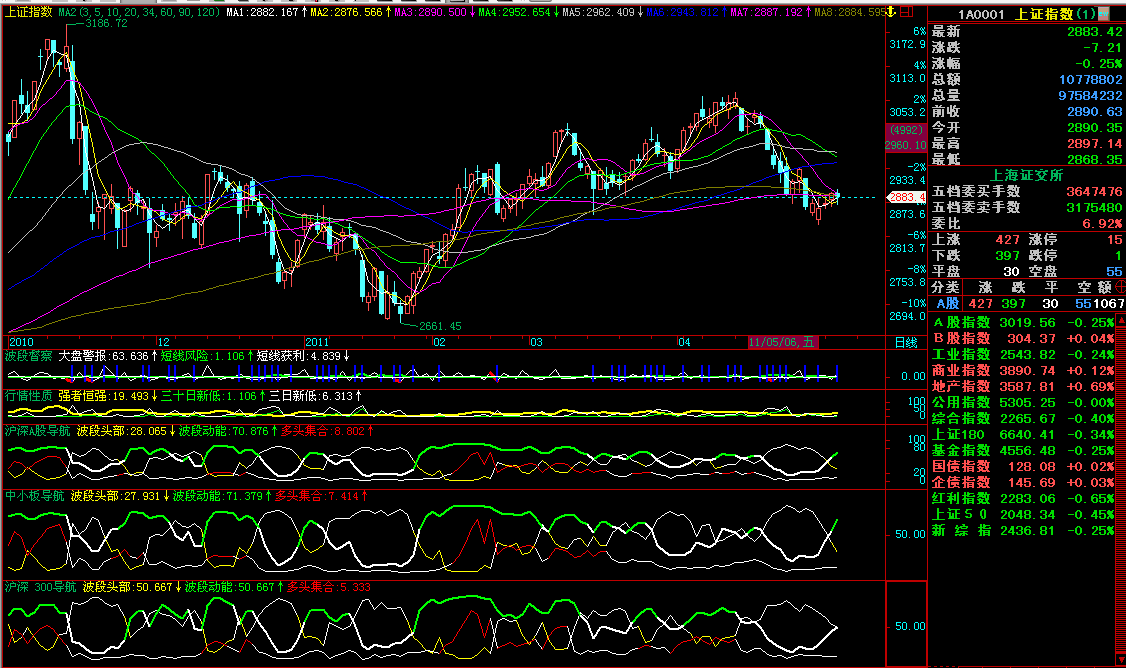This screenshot has height=668, width=1126.
Task: Click the highlighted date marker 11/05/06,五
Action: (x=783, y=343)
